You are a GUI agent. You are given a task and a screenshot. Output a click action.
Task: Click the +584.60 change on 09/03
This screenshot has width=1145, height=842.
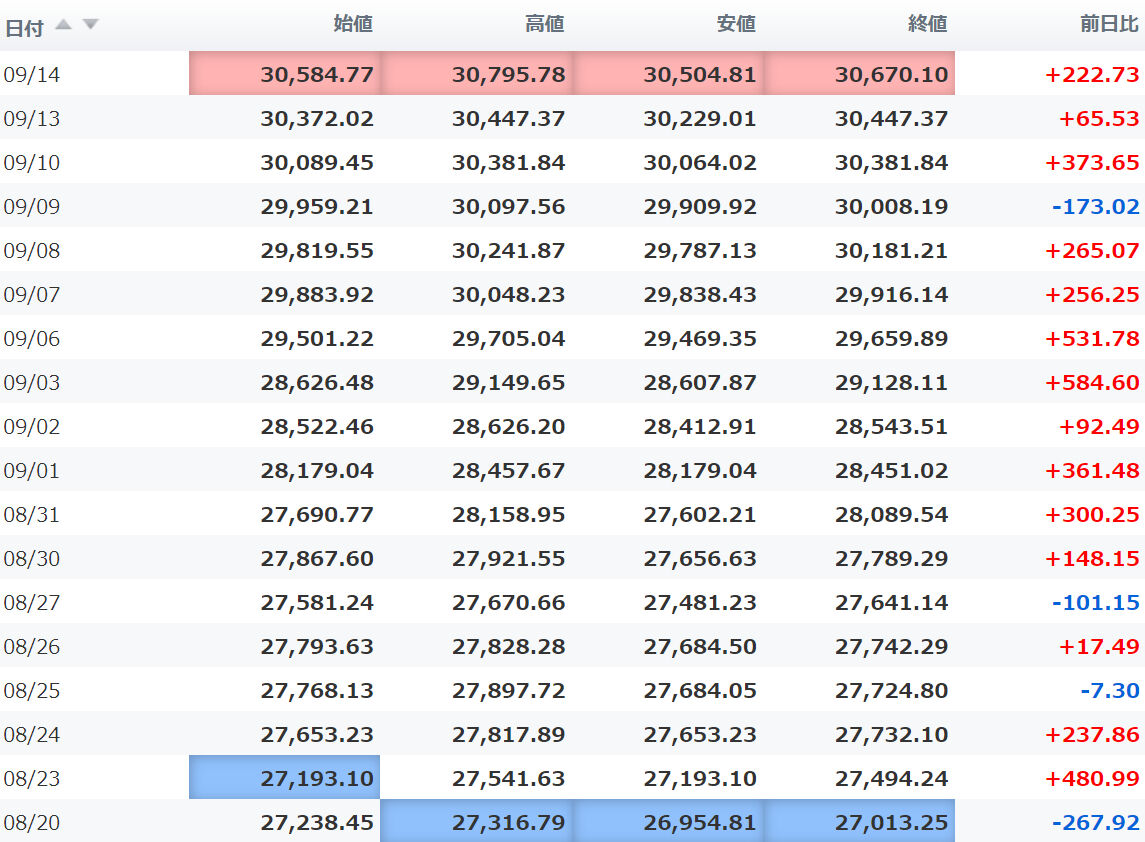coord(1092,382)
